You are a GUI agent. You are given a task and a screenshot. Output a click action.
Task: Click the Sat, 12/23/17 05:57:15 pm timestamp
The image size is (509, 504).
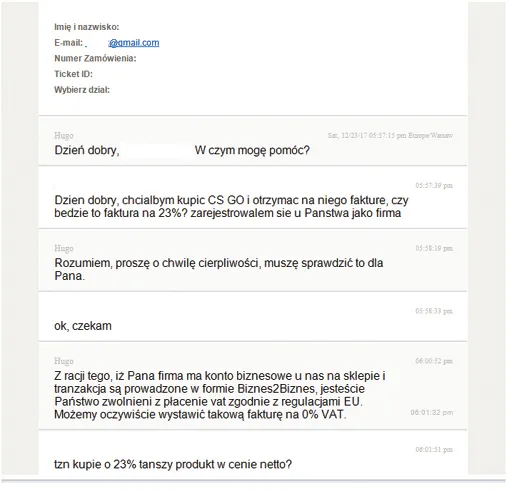390,135
